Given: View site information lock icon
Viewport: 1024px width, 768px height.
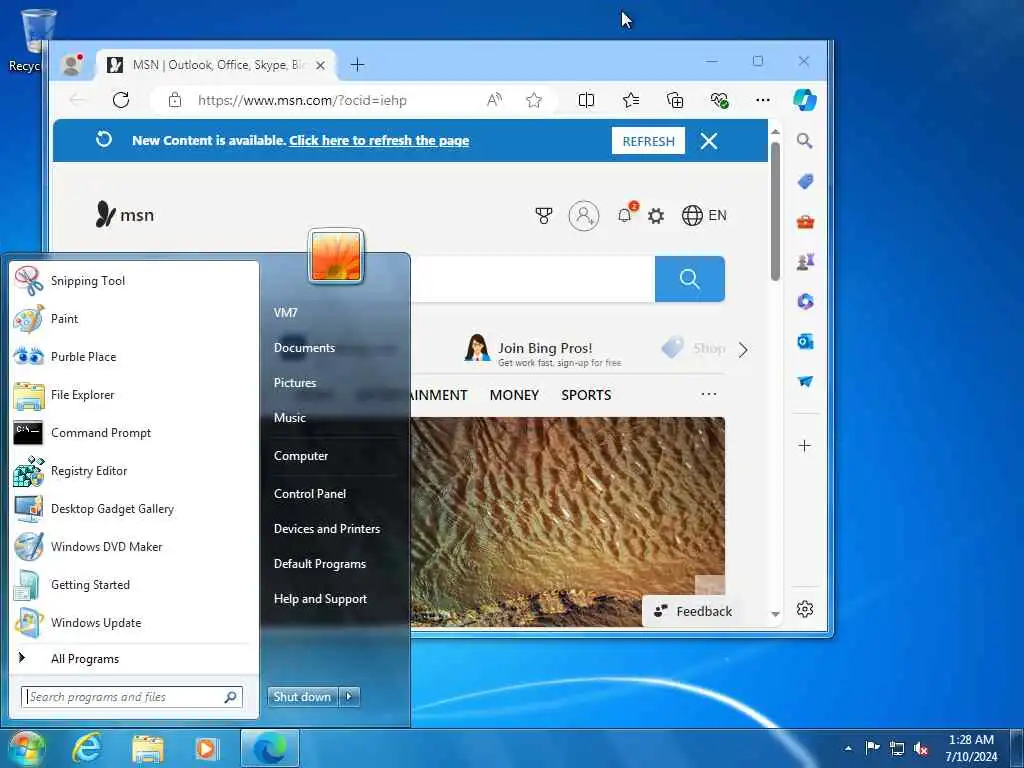Looking at the screenshot, I should point(174,100).
